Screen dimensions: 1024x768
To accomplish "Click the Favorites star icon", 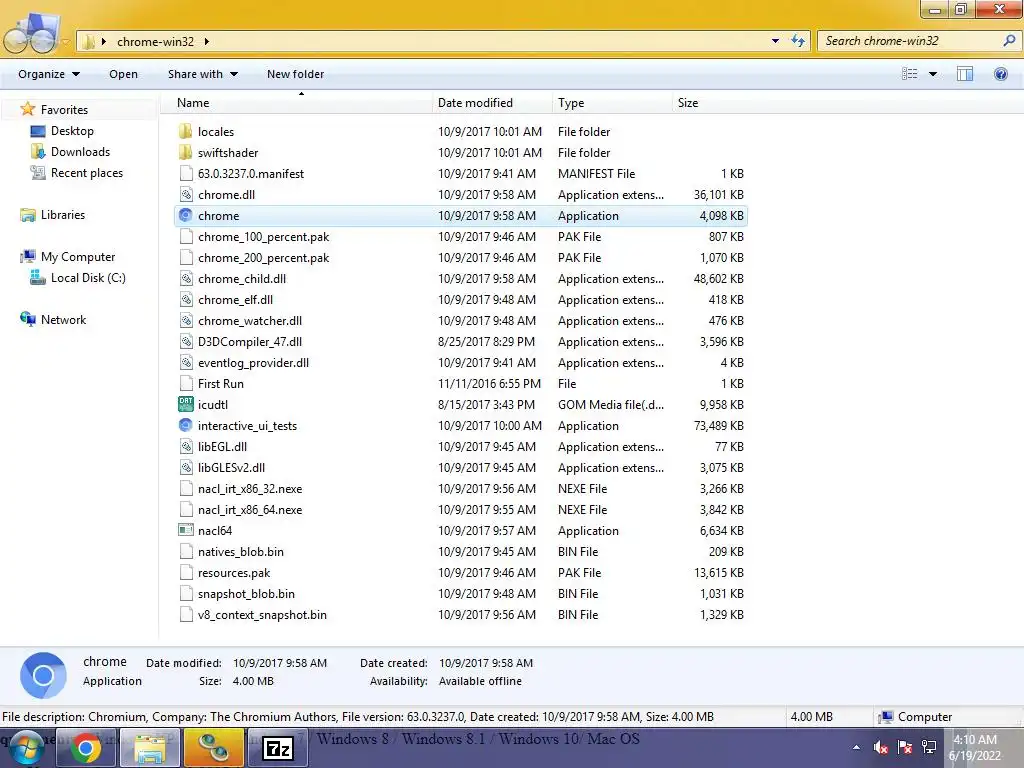I will click(x=27, y=109).
